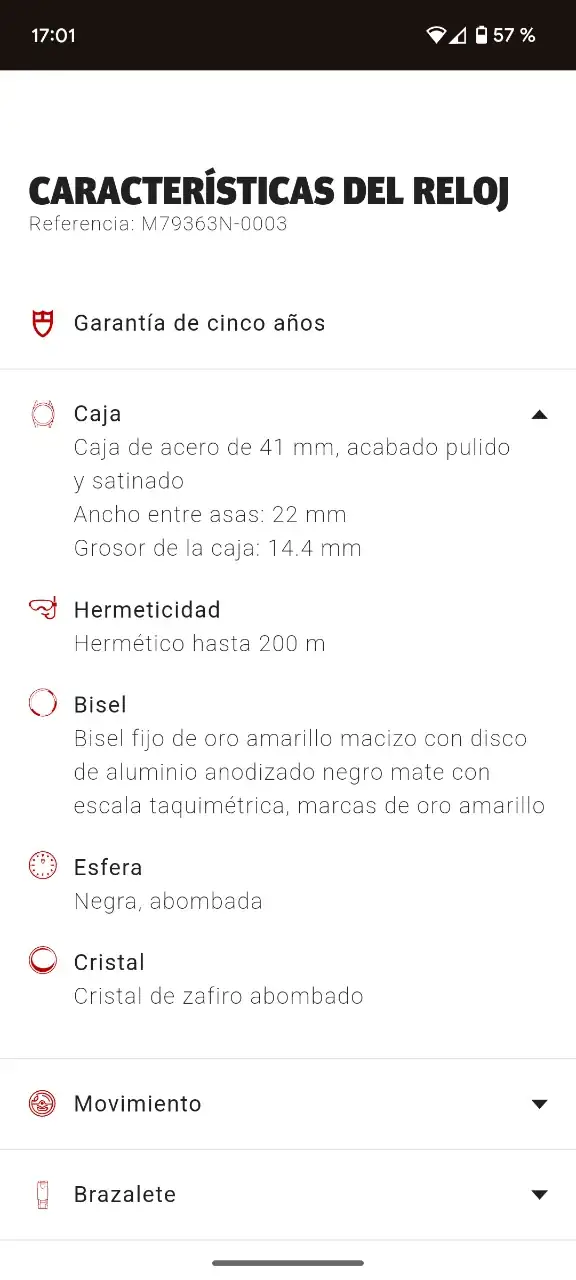This screenshot has height=1280, width=576.
Task: Tap the bezel ring icon beside Bisel
Action: pyautogui.click(x=42, y=703)
